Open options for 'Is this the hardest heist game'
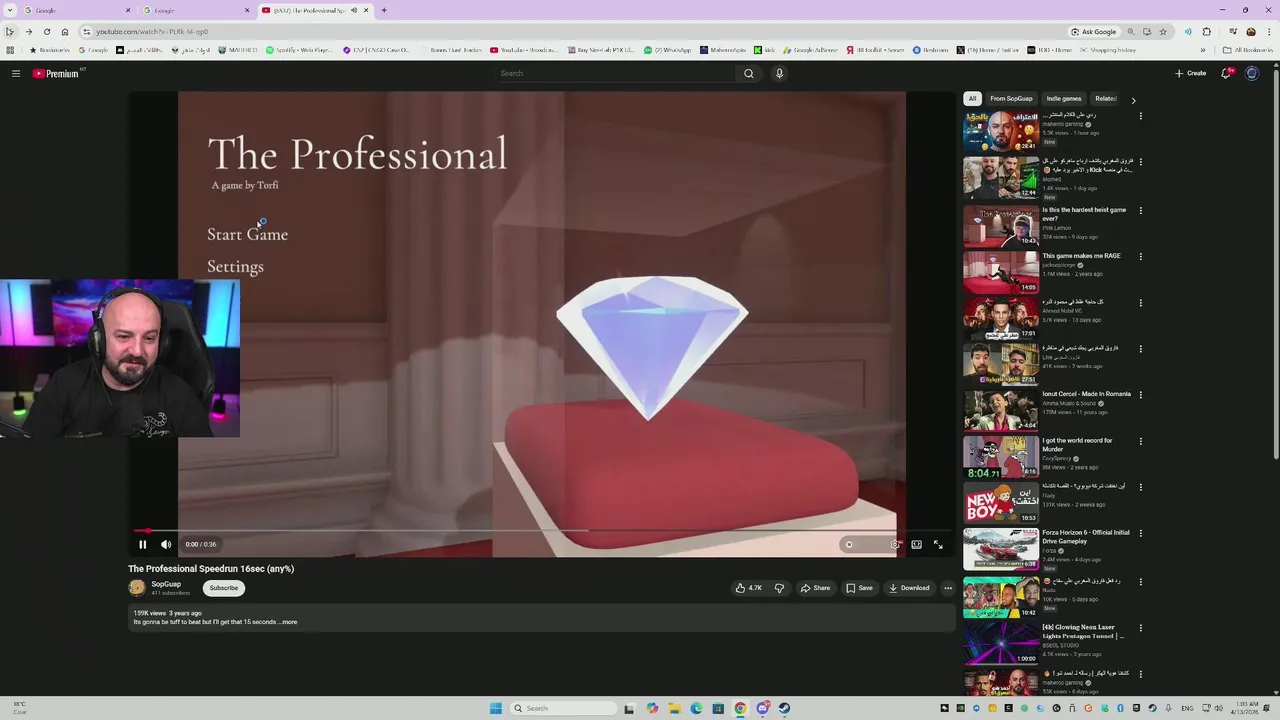The image size is (1280, 720). [x=1140, y=210]
